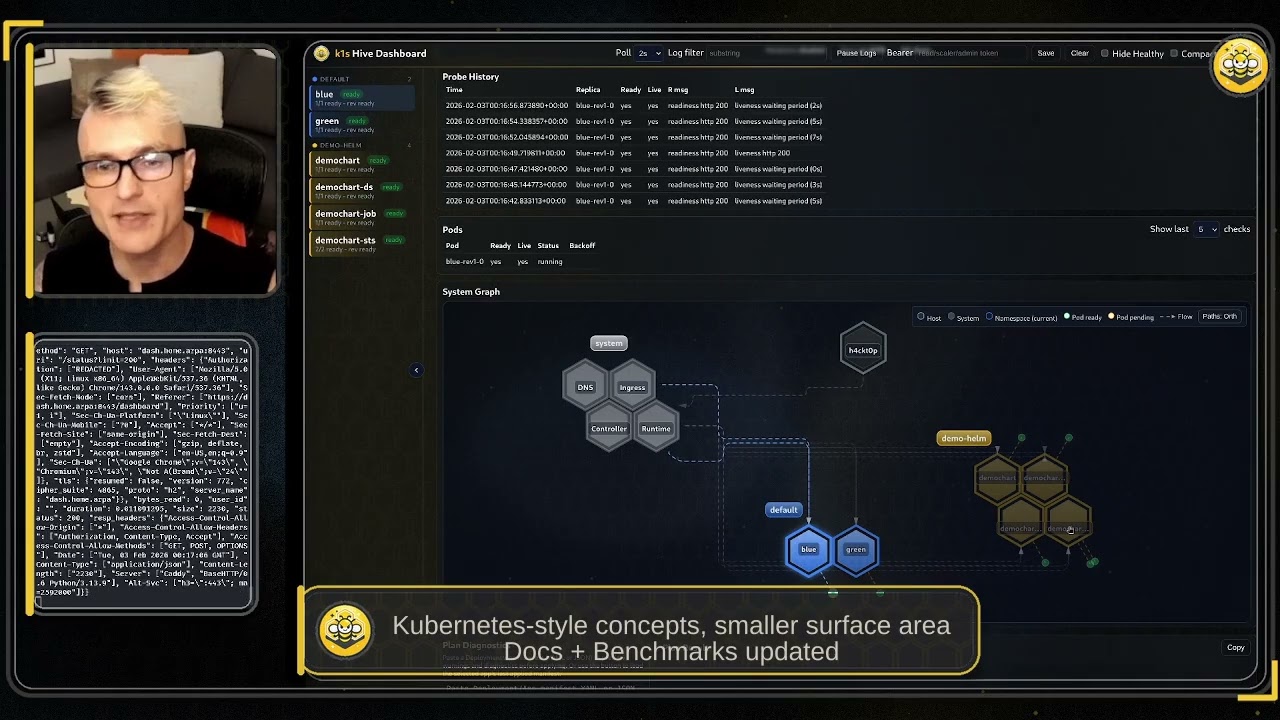1280x720 pixels.
Task: Open the Show last checks dropdown
Action: (x=1207, y=229)
